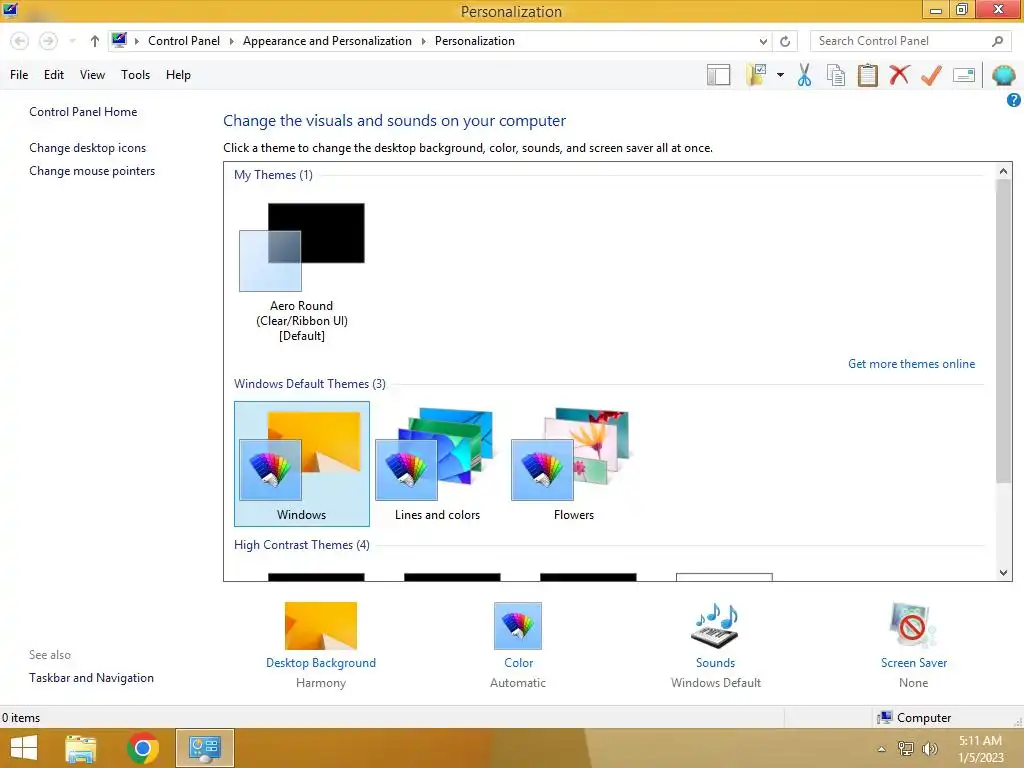Open the File menu

pyautogui.click(x=19, y=74)
